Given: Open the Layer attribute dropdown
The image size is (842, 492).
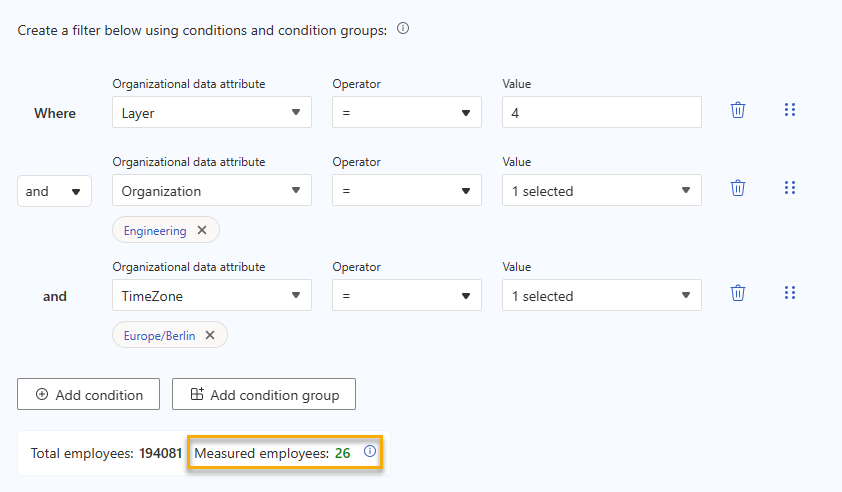Looking at the screenshot, I should pyautogui.click(x=211, y=113).
